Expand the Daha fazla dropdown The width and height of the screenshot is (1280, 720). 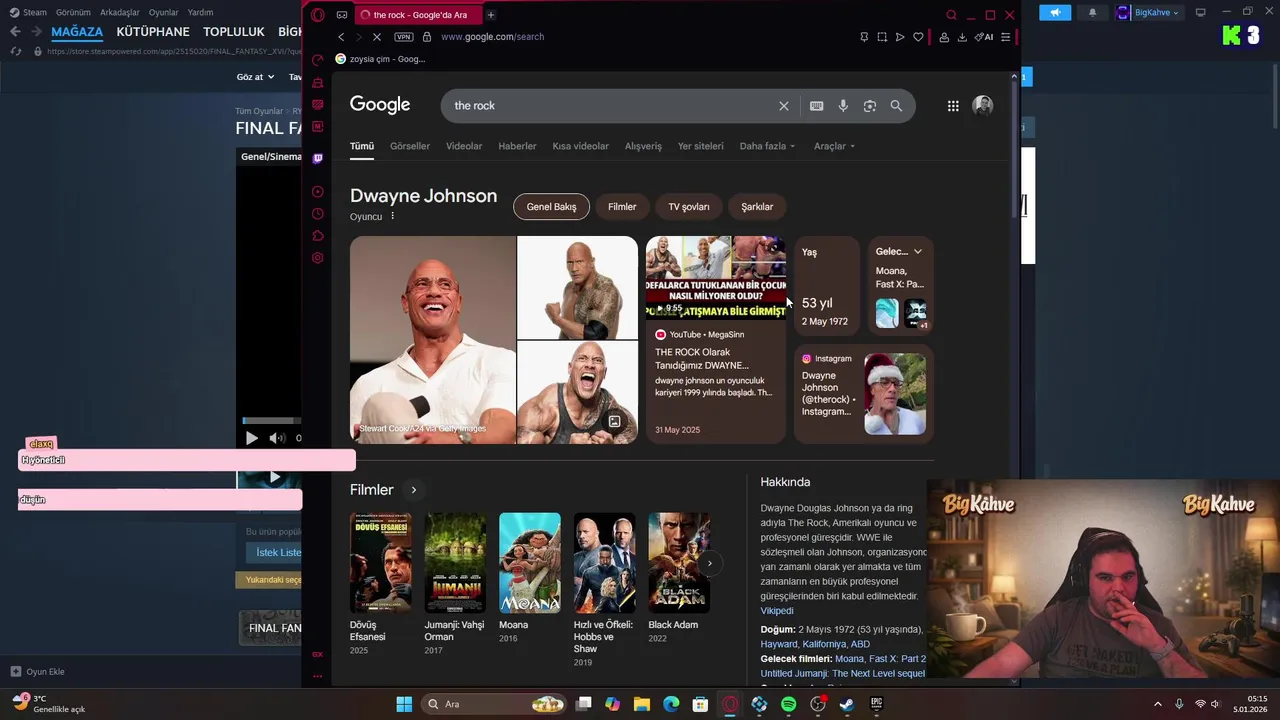pyautogui.click(x=767, y=146)
